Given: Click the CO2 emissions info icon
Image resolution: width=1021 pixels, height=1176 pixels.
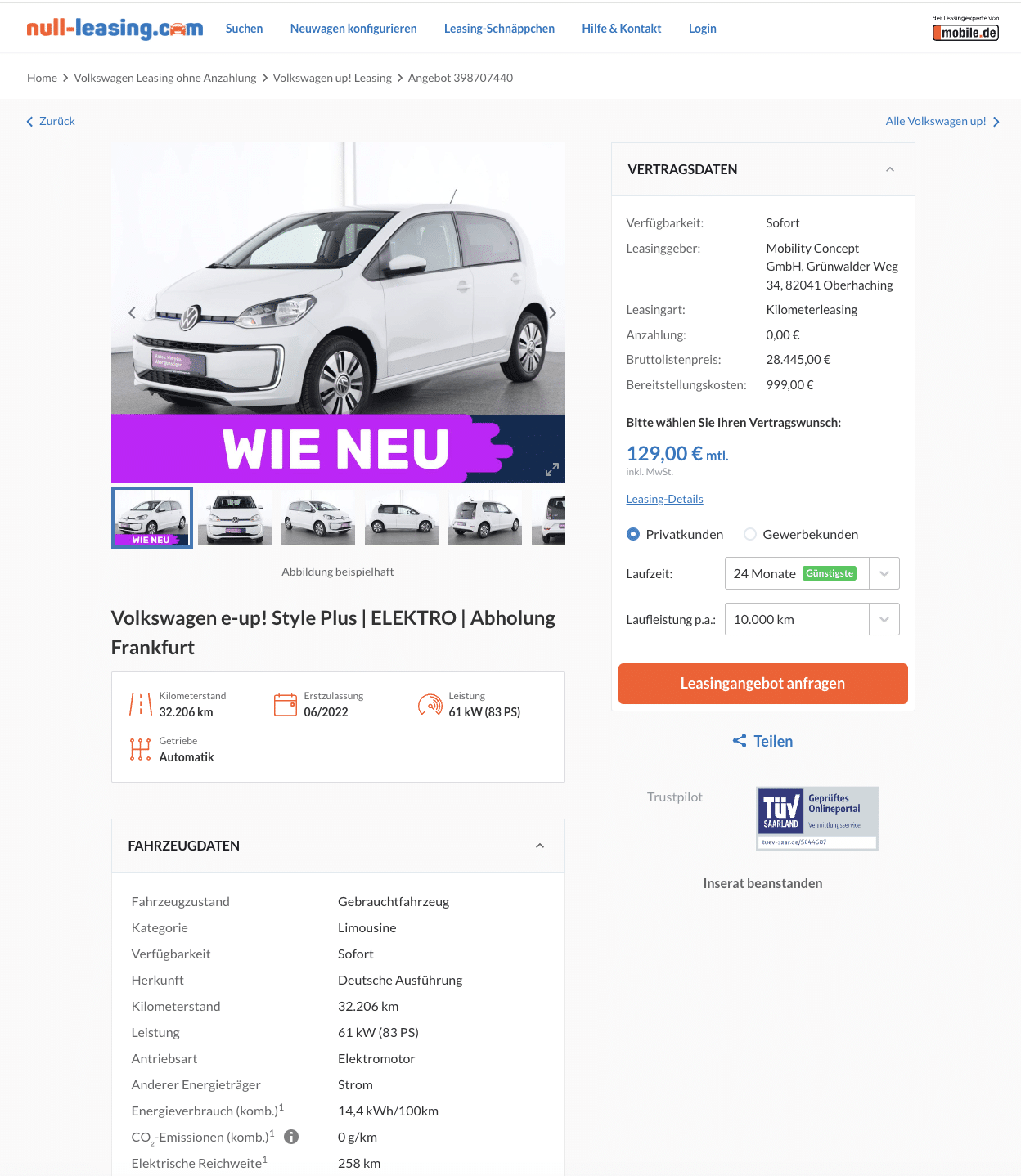Looking at the screenshot, I should [x=291, y=1137].
